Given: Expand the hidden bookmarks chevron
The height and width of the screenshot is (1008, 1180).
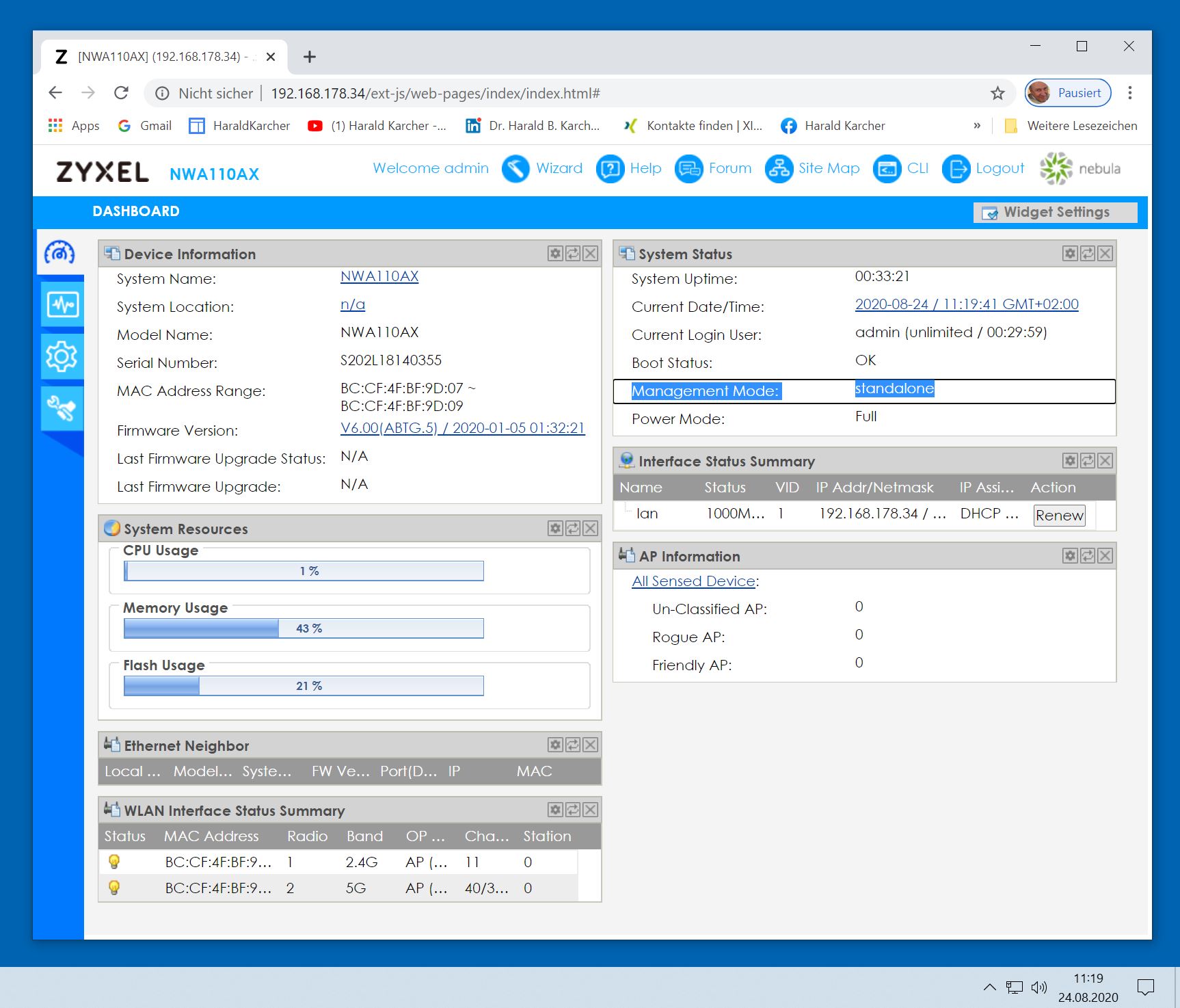Looking at the screenshot, I should point(977,126).
